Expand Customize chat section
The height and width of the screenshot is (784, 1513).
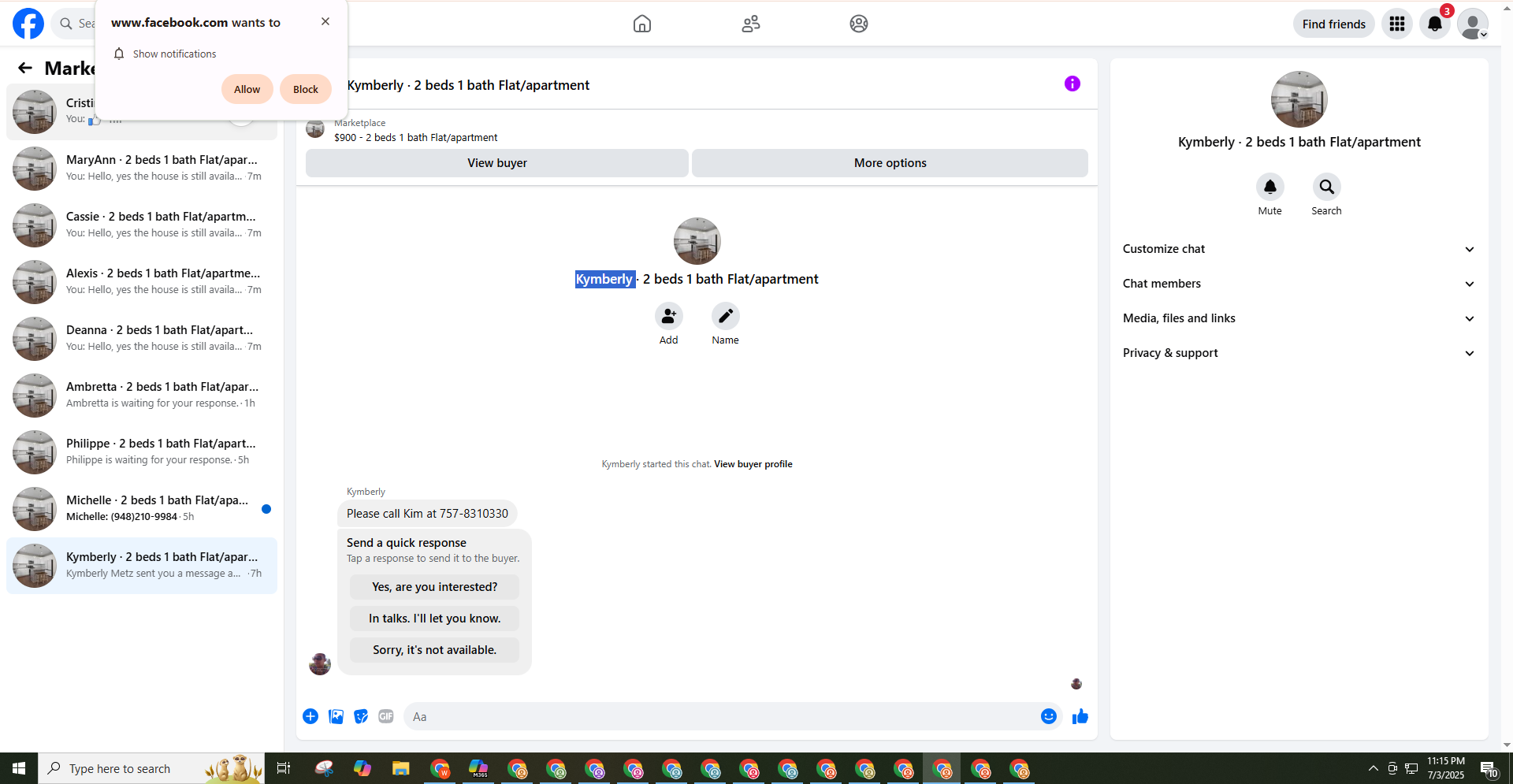click(1299, 249)
